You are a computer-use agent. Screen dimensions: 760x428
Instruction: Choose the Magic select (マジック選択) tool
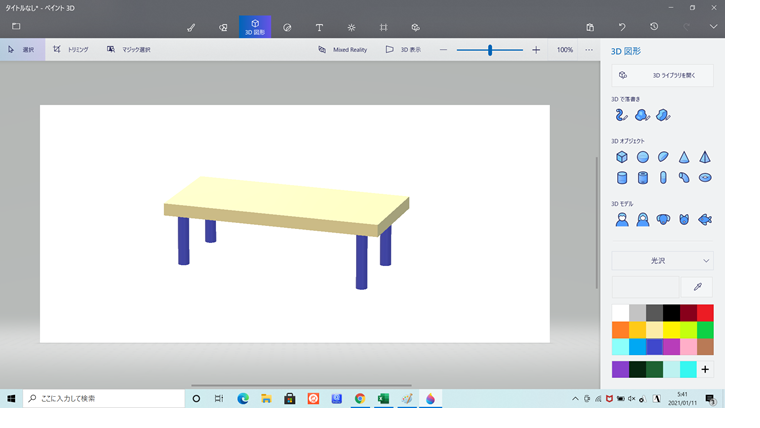click(128, 49)
